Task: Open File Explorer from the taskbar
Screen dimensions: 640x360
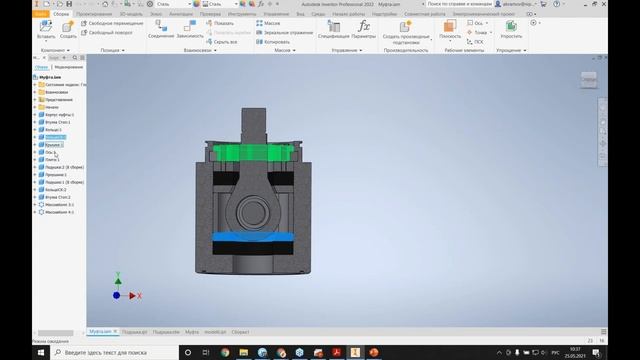Action: 244,352
